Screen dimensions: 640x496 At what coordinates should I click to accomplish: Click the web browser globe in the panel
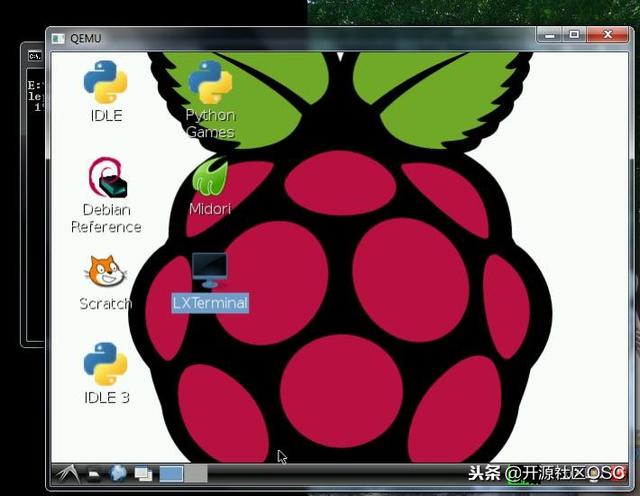(x=118, y=474)
